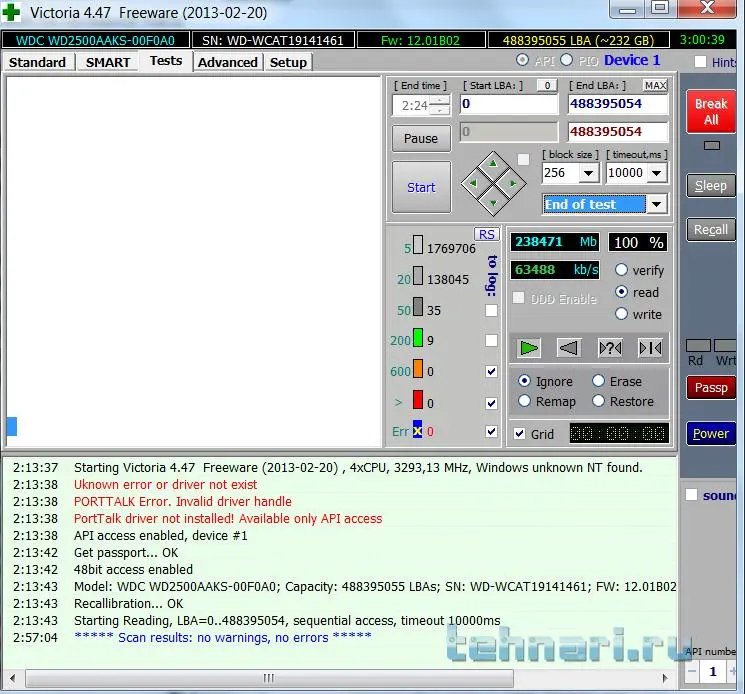Click the Start LBA input field
745x694 pixels.
point(509,104)
